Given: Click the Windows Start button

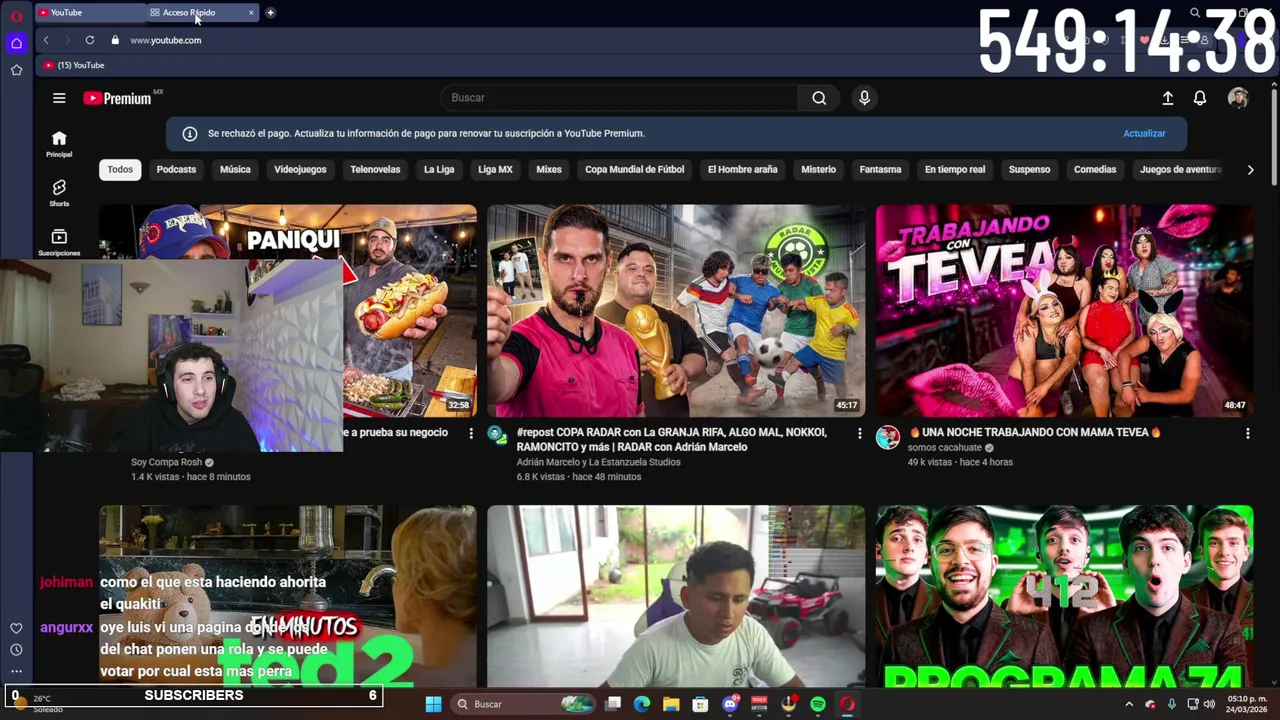Looking at the screenshot, I should click(x=433, y=704).
